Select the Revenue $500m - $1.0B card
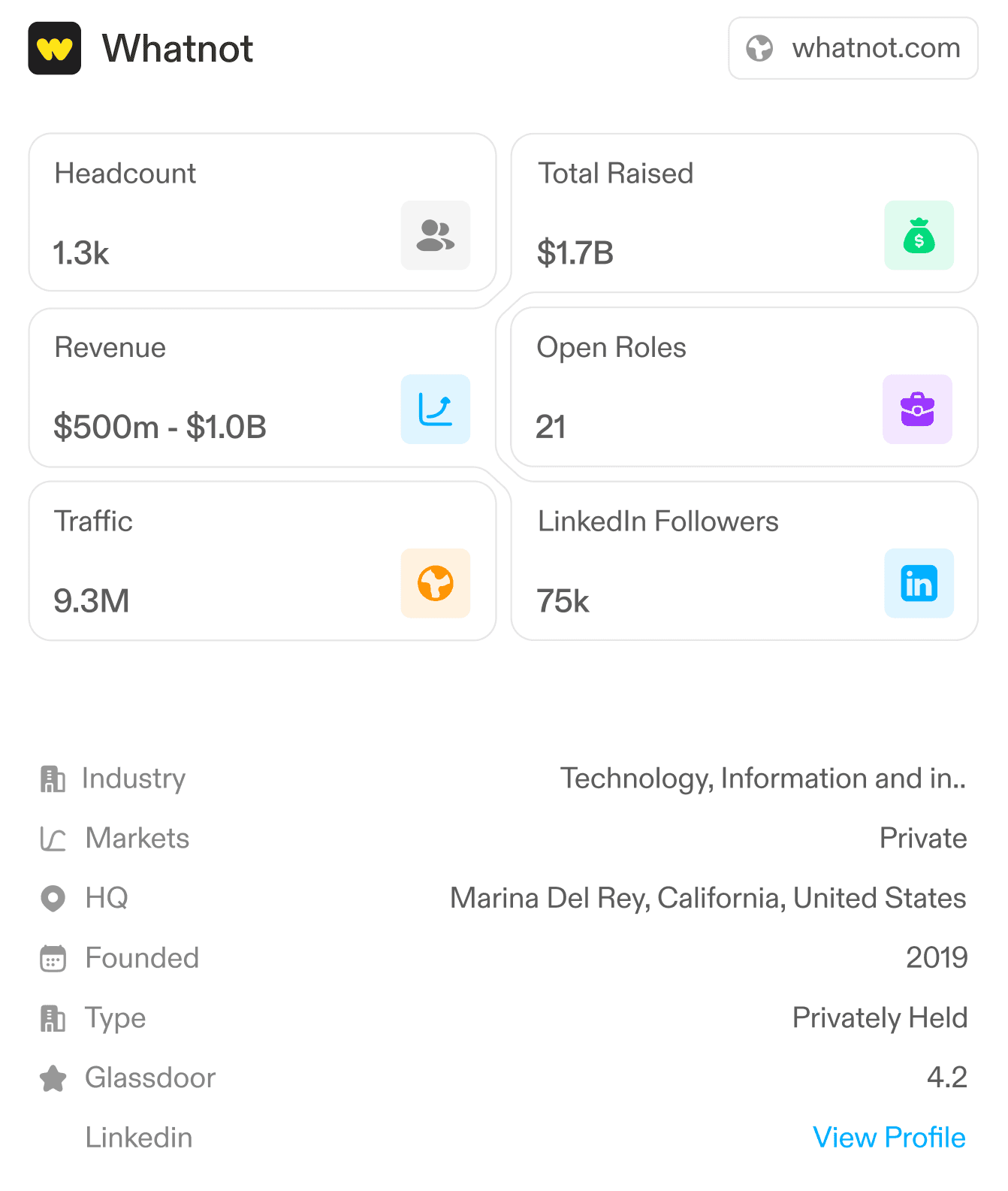This screenshot has width=1008, height=1191. click(225, 388)
